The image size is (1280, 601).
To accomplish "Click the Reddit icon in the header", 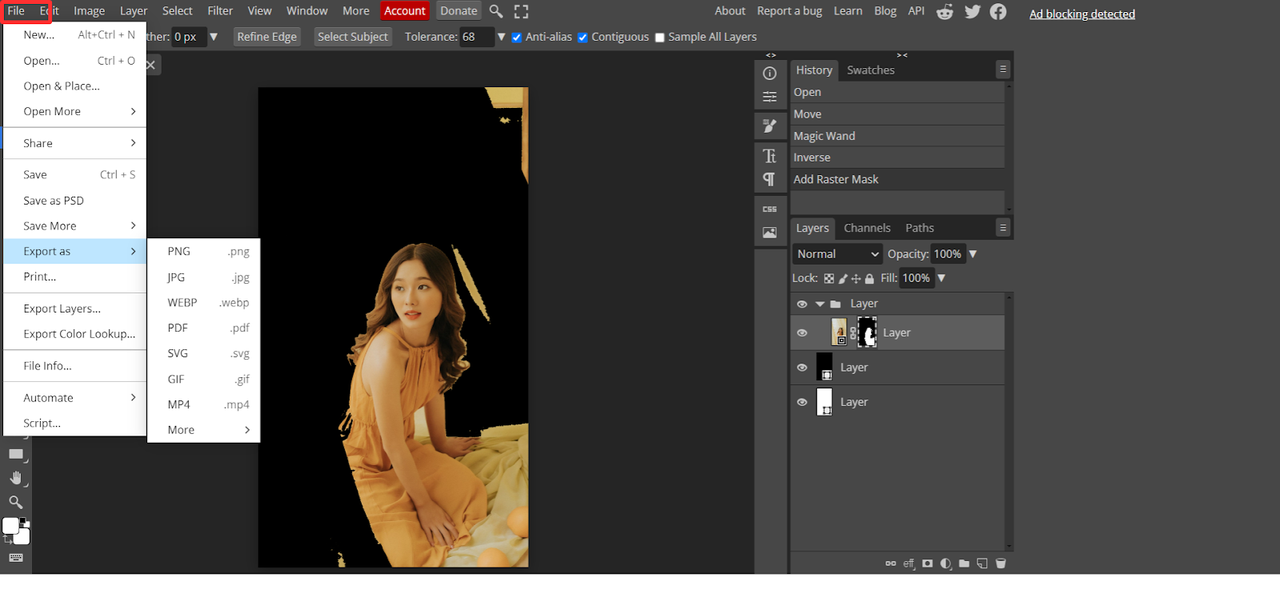I will pyautogui.click(x=945, y=11).
